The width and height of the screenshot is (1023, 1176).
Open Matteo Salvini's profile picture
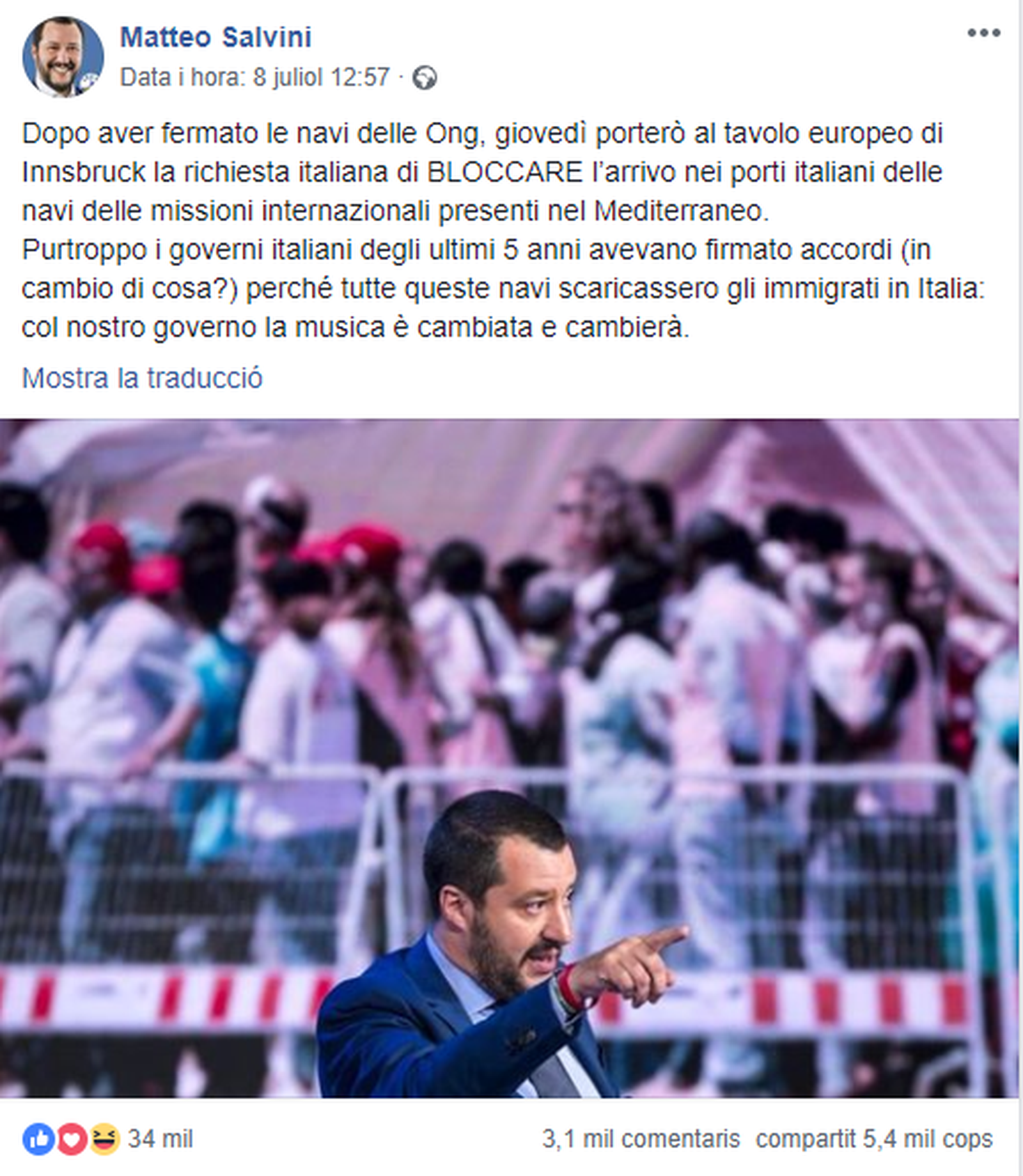tap(63, 57)
